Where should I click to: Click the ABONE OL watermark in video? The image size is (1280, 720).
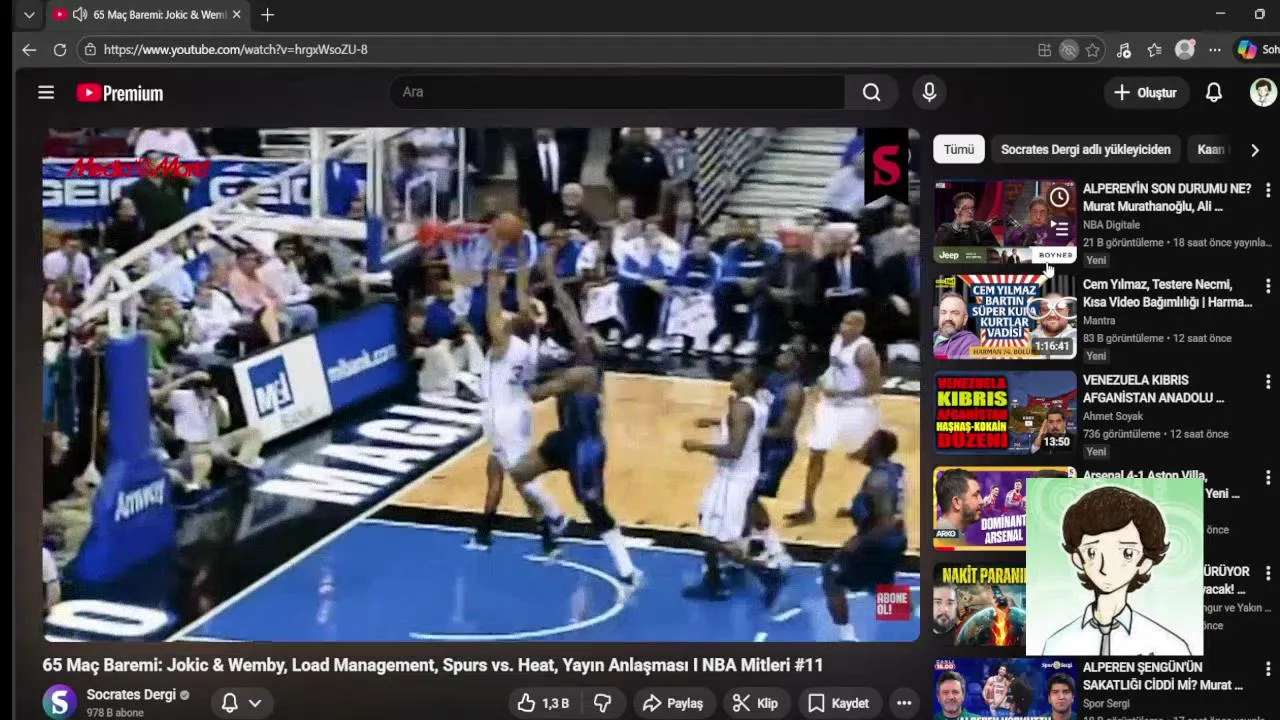click(892, 602)
